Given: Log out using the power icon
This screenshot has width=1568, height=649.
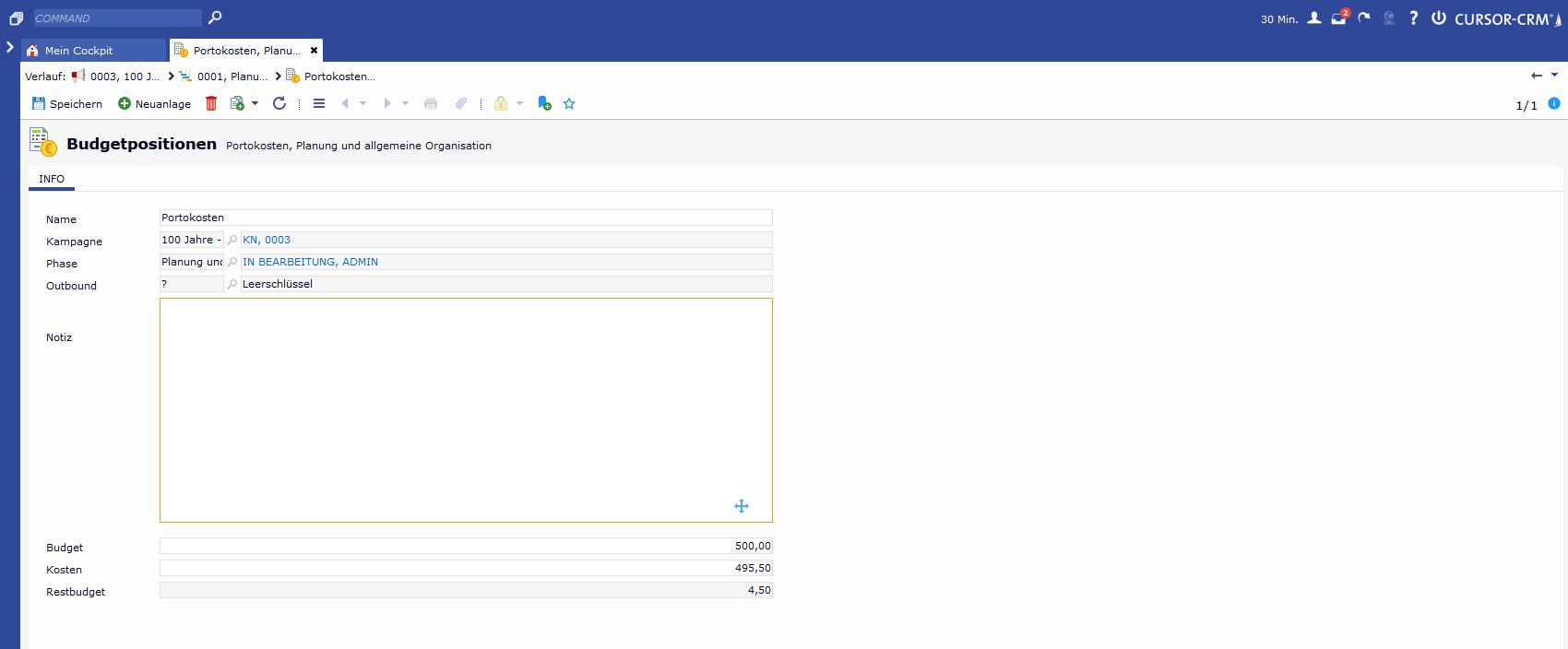Looking at the screenshot, I should point(1438,18).
